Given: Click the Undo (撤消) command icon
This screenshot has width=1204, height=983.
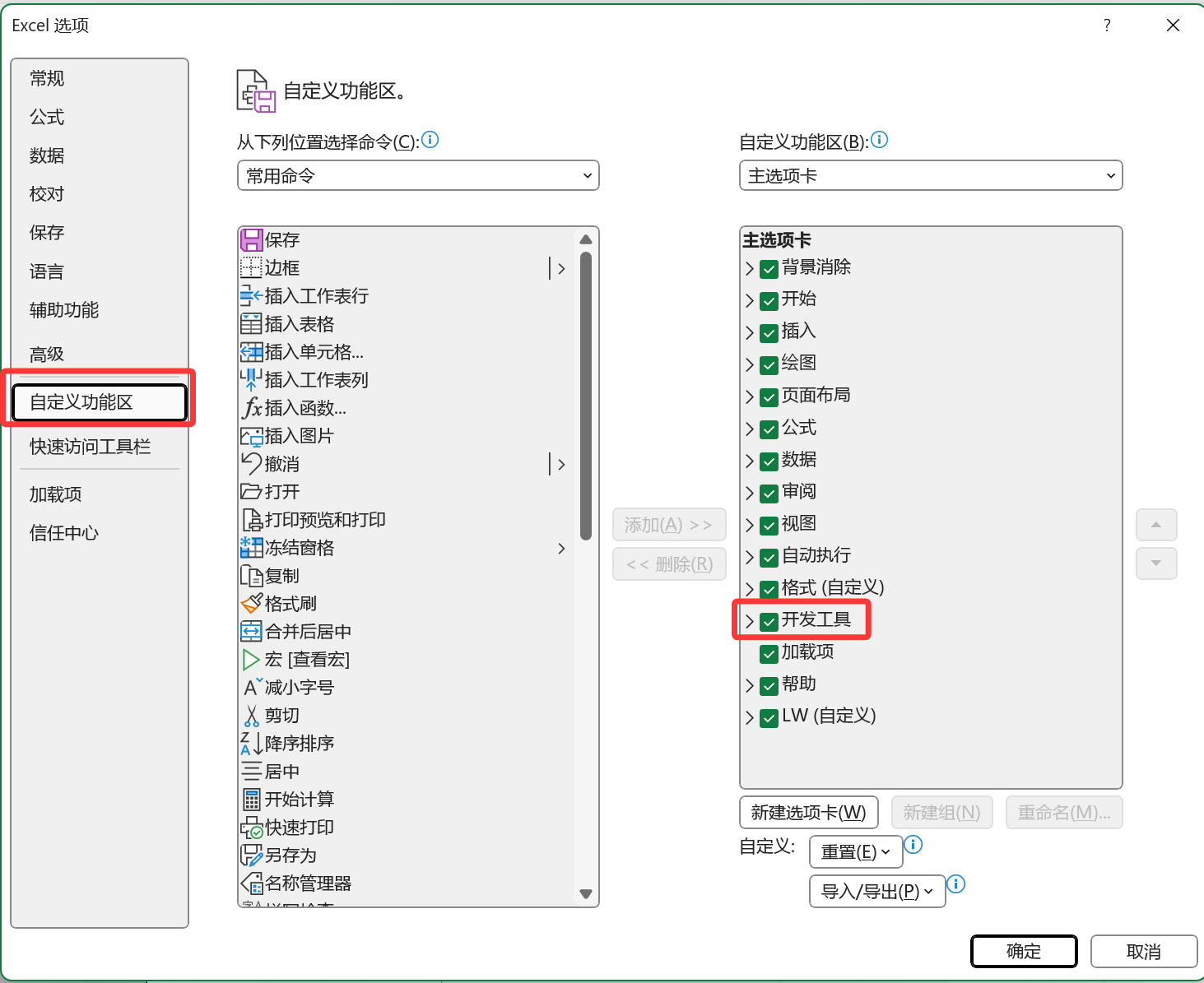Looking at the screenshot, I should tap(251, 464).
